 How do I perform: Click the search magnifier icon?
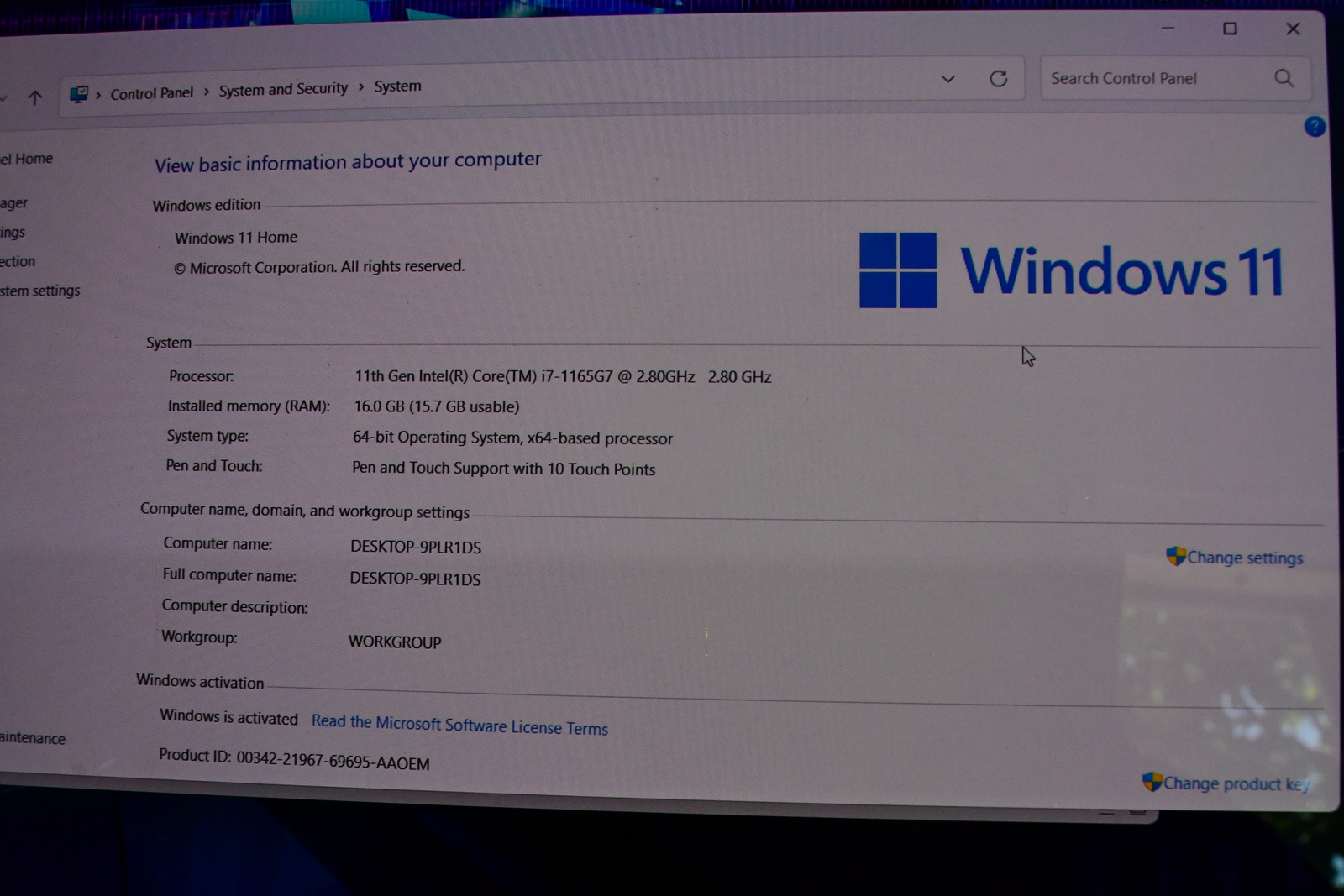[1284, 78]
